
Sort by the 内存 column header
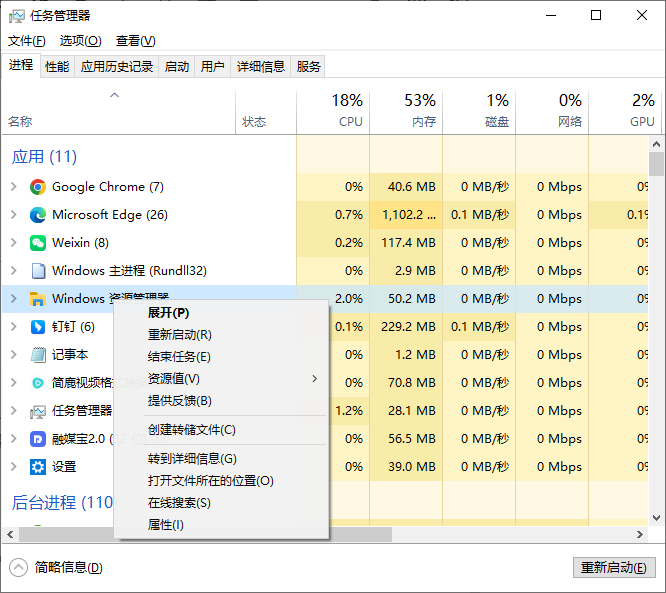(406, 113)
